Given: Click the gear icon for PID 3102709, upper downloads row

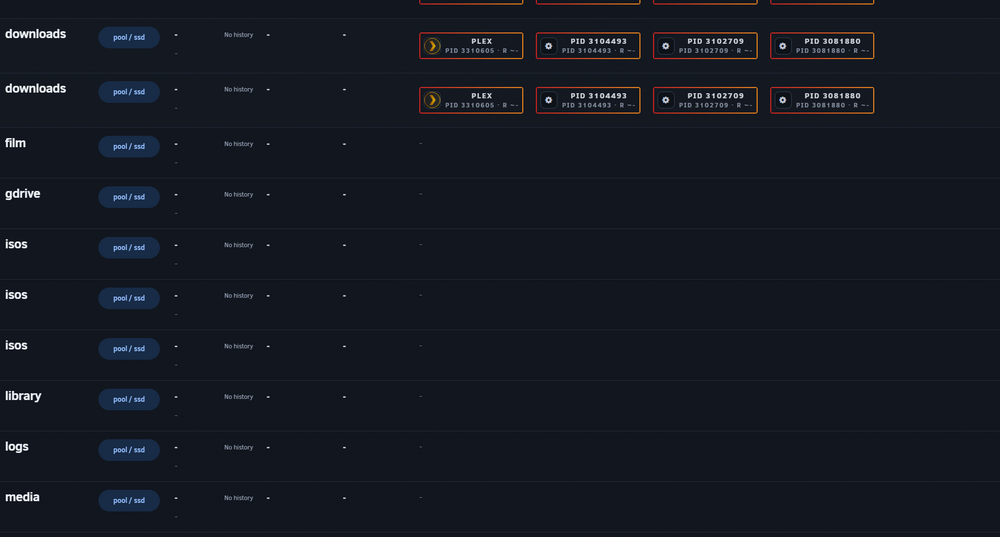Looking at the screenshot, I should pyautogui.click(x=666, y=46).
